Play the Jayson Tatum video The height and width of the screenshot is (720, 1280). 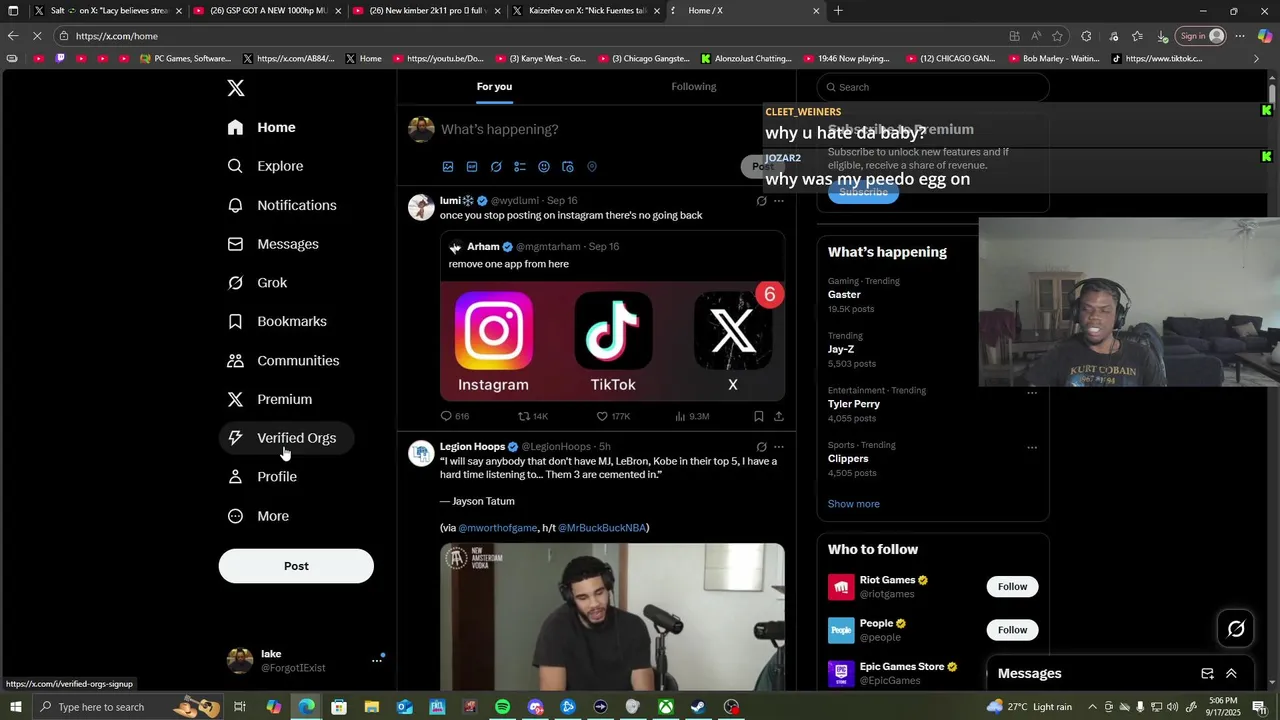coord(613,617)
